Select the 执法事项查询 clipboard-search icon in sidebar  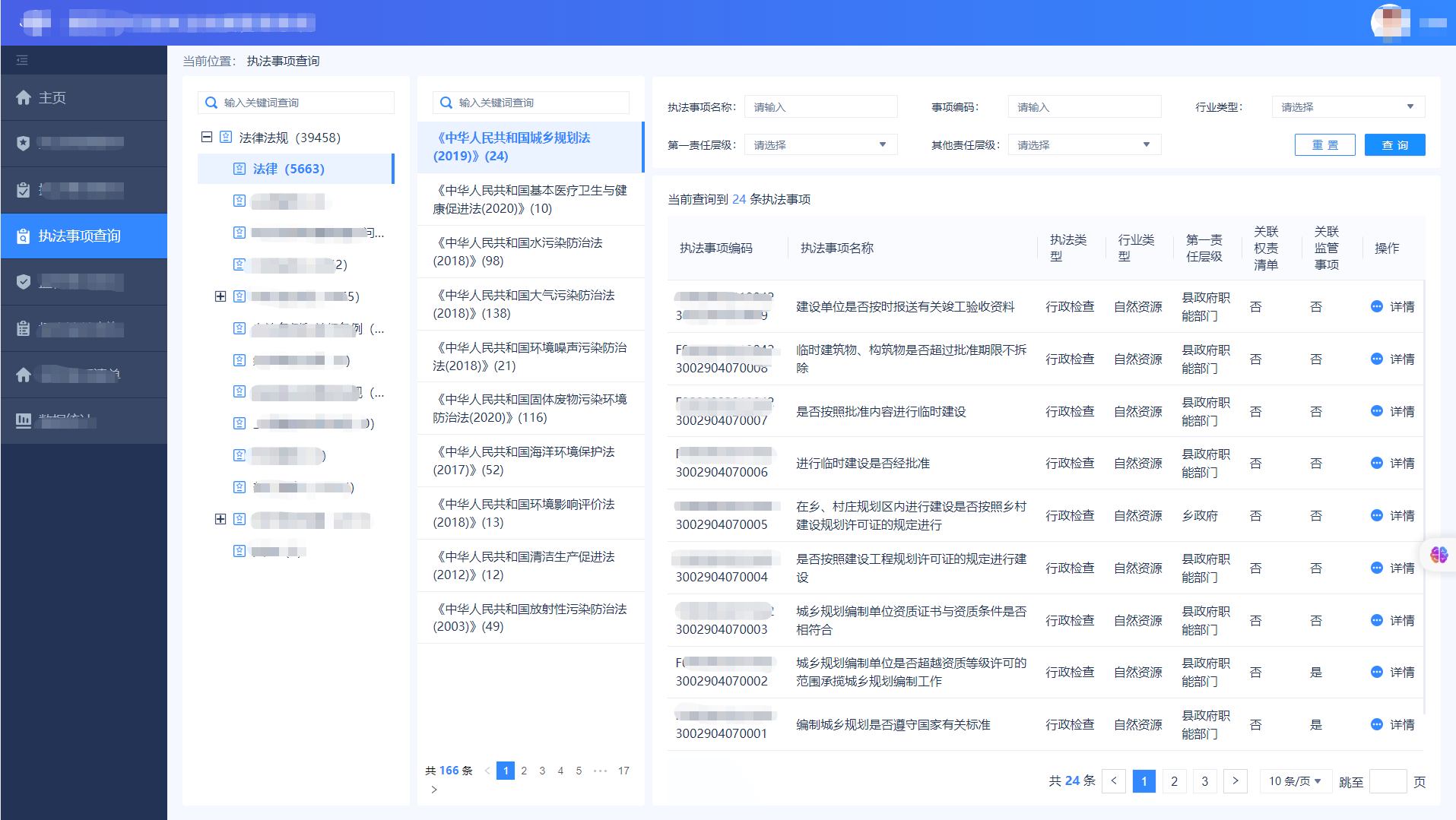(x=23, y=236)
